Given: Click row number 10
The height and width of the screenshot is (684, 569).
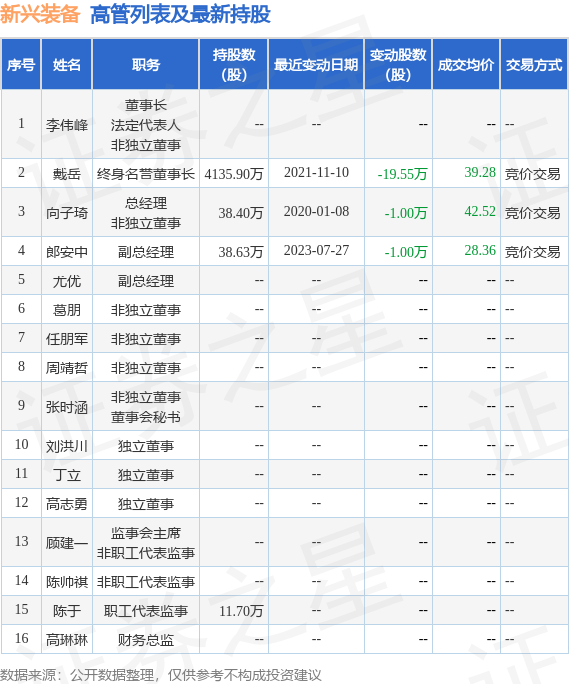Looking at the screenshot, I should pos(21,444).
